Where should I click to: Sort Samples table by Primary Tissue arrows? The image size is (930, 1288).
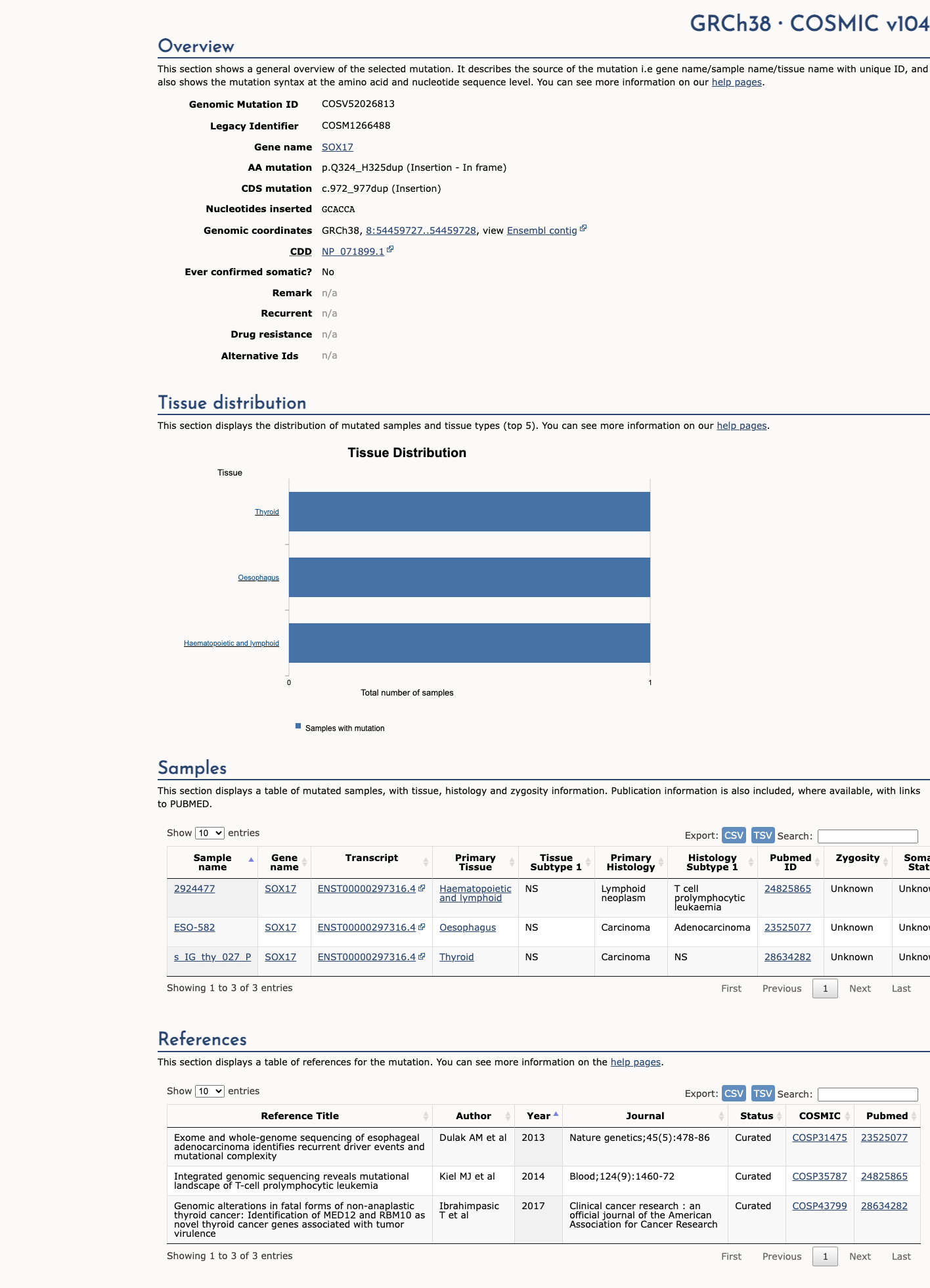512,862
